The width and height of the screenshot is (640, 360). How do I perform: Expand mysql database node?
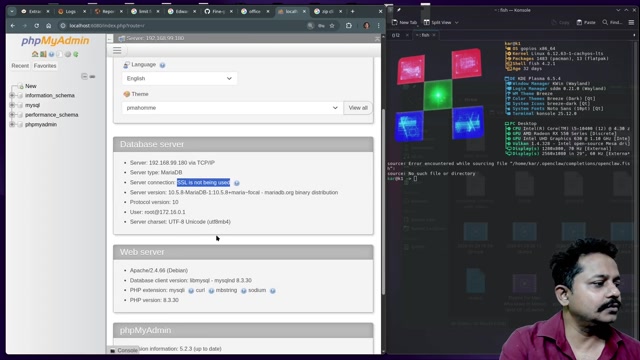[x=12, y=105]
